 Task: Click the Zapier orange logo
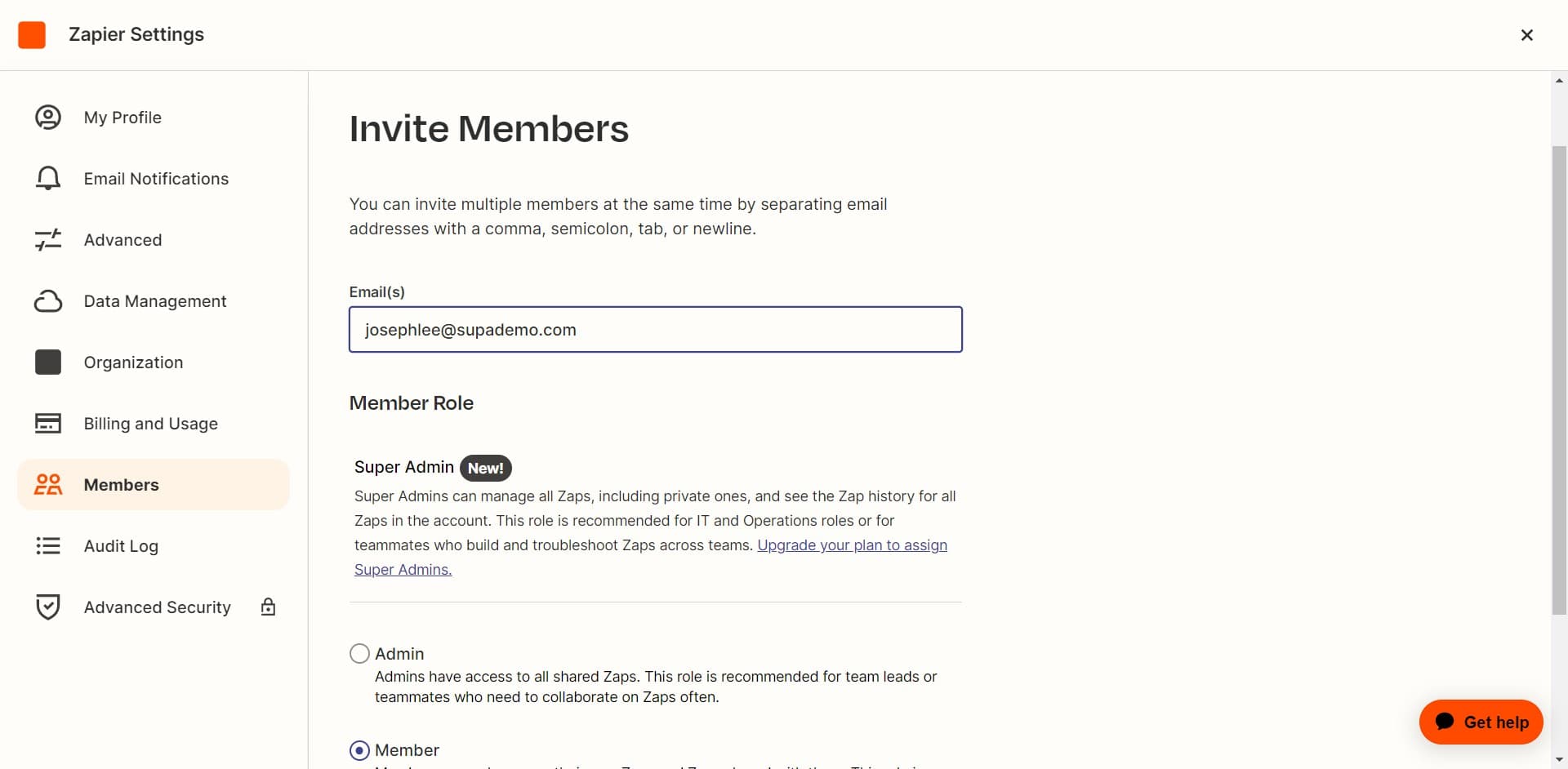point(32,34)
